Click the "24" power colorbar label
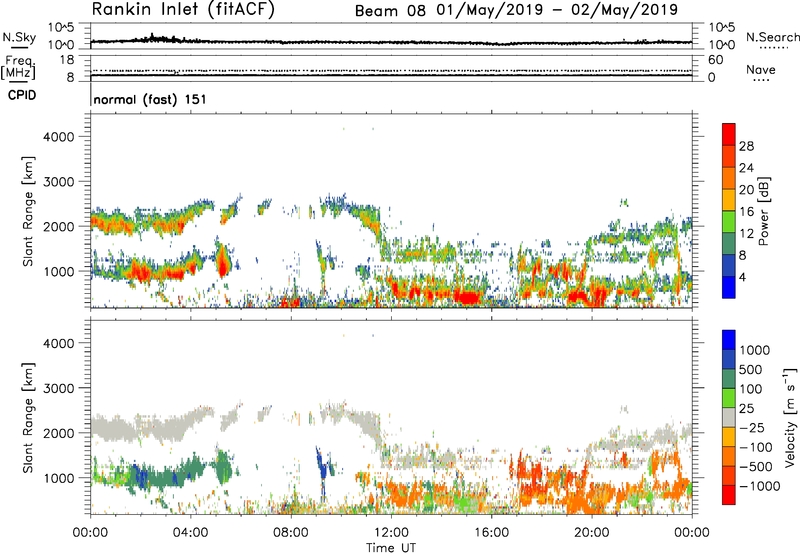 [746, 168]
